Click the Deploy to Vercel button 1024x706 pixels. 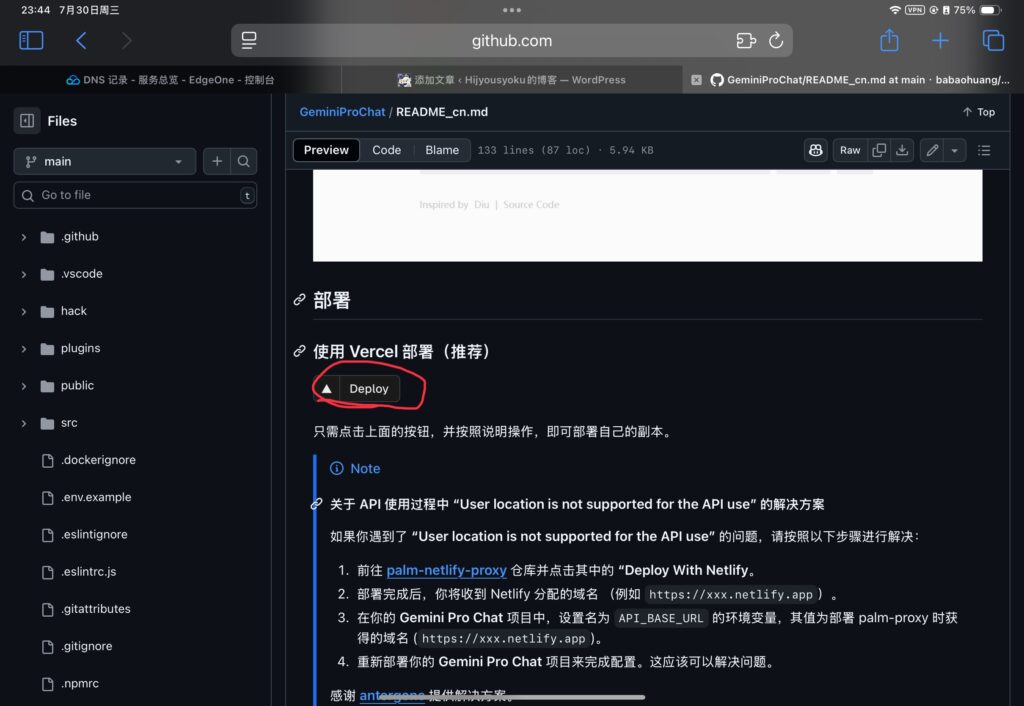[357, 389]
